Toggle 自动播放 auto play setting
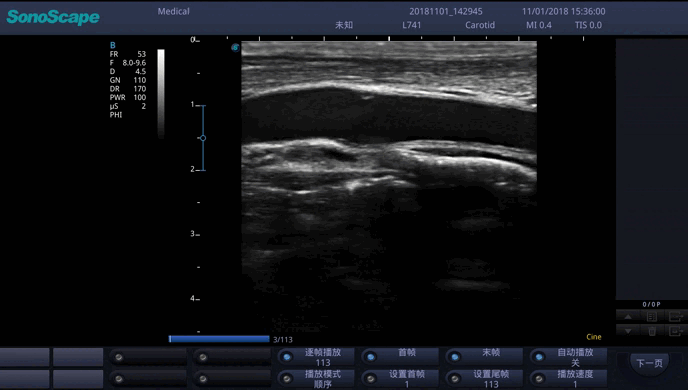Screen dimensions: 688x390 [568, 357]
